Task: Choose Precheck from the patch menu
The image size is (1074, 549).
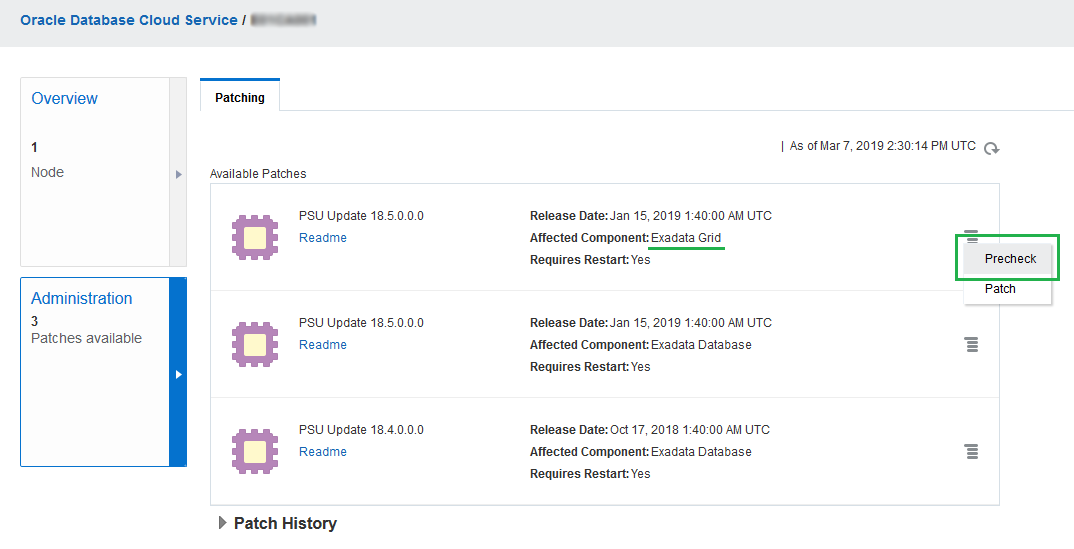Action: click(x=1010, y=259)
